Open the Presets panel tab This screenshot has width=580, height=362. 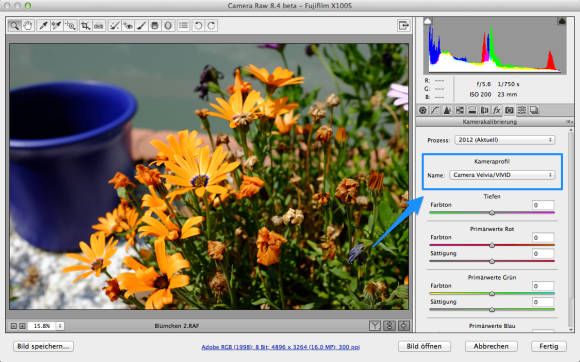[522, 110]
